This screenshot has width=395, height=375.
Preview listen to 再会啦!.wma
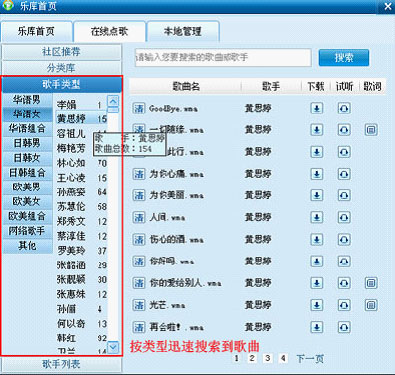[x=344, y=327]
